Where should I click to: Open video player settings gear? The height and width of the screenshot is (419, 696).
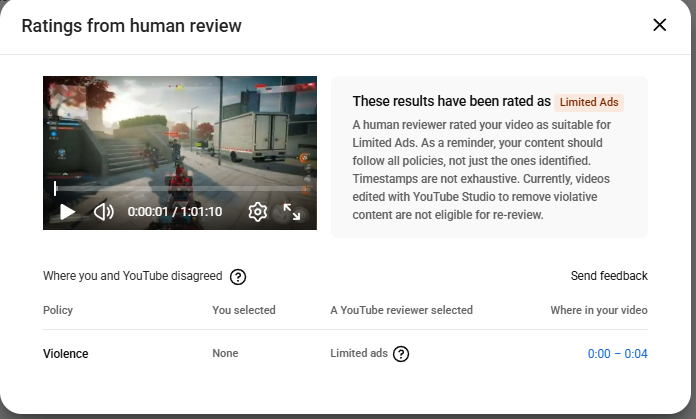point(257,212)
